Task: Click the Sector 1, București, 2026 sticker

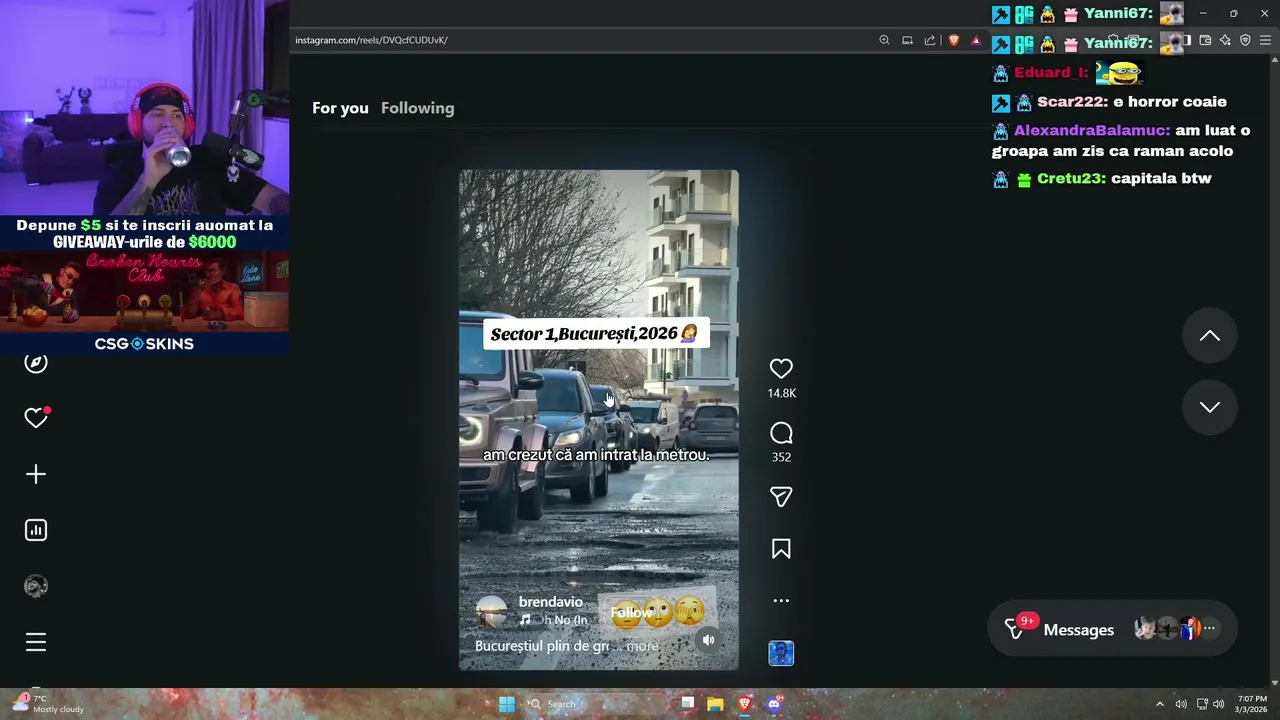Action: pyautogui.click(x=596, y=334)
